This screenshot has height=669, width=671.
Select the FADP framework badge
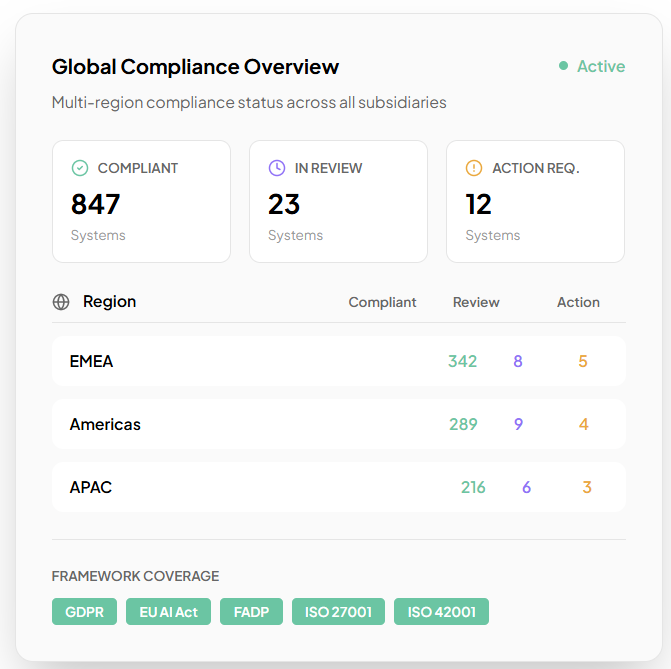click(x=251, y=612)
